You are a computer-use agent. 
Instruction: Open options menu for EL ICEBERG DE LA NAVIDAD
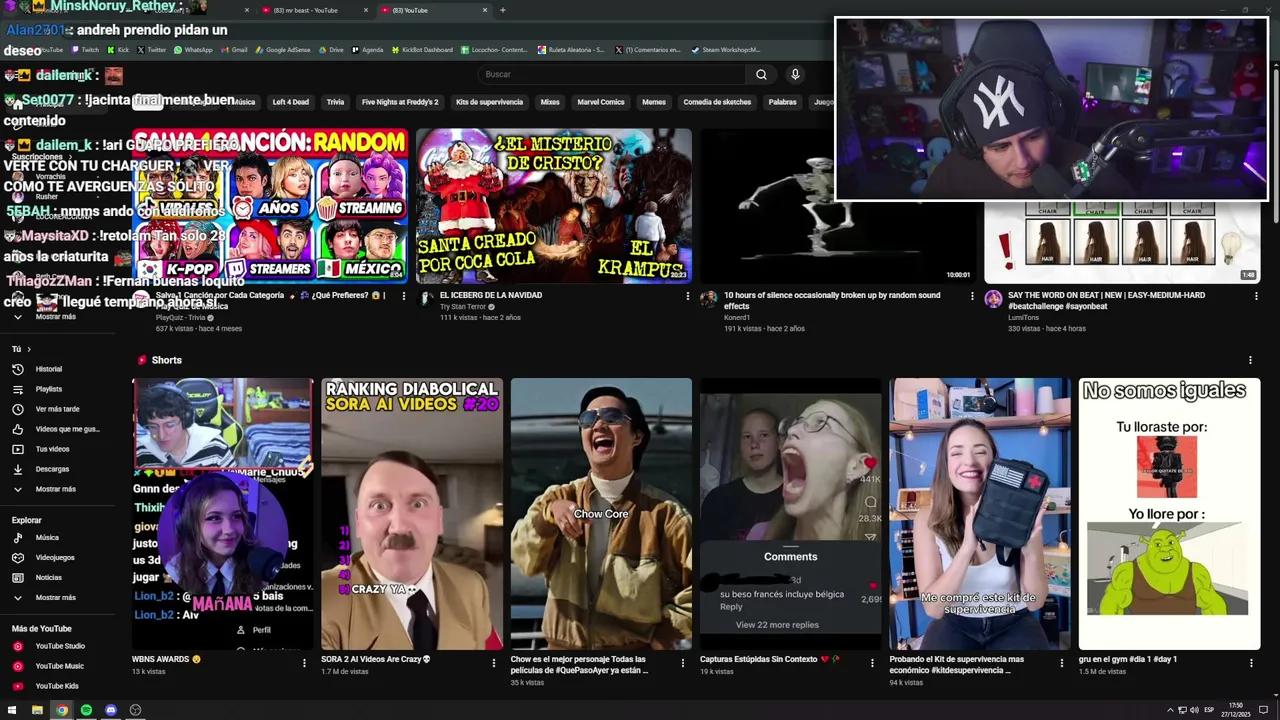(x=687, y=296)
